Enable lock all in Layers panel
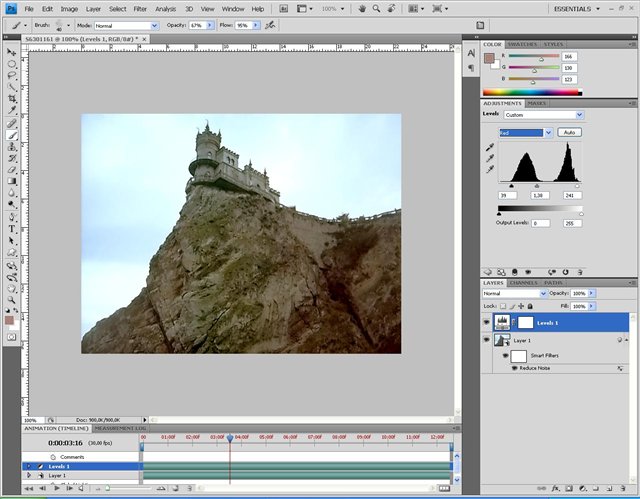Image resolution: width=640 pixels, height=499 pixels. [530, 306]
